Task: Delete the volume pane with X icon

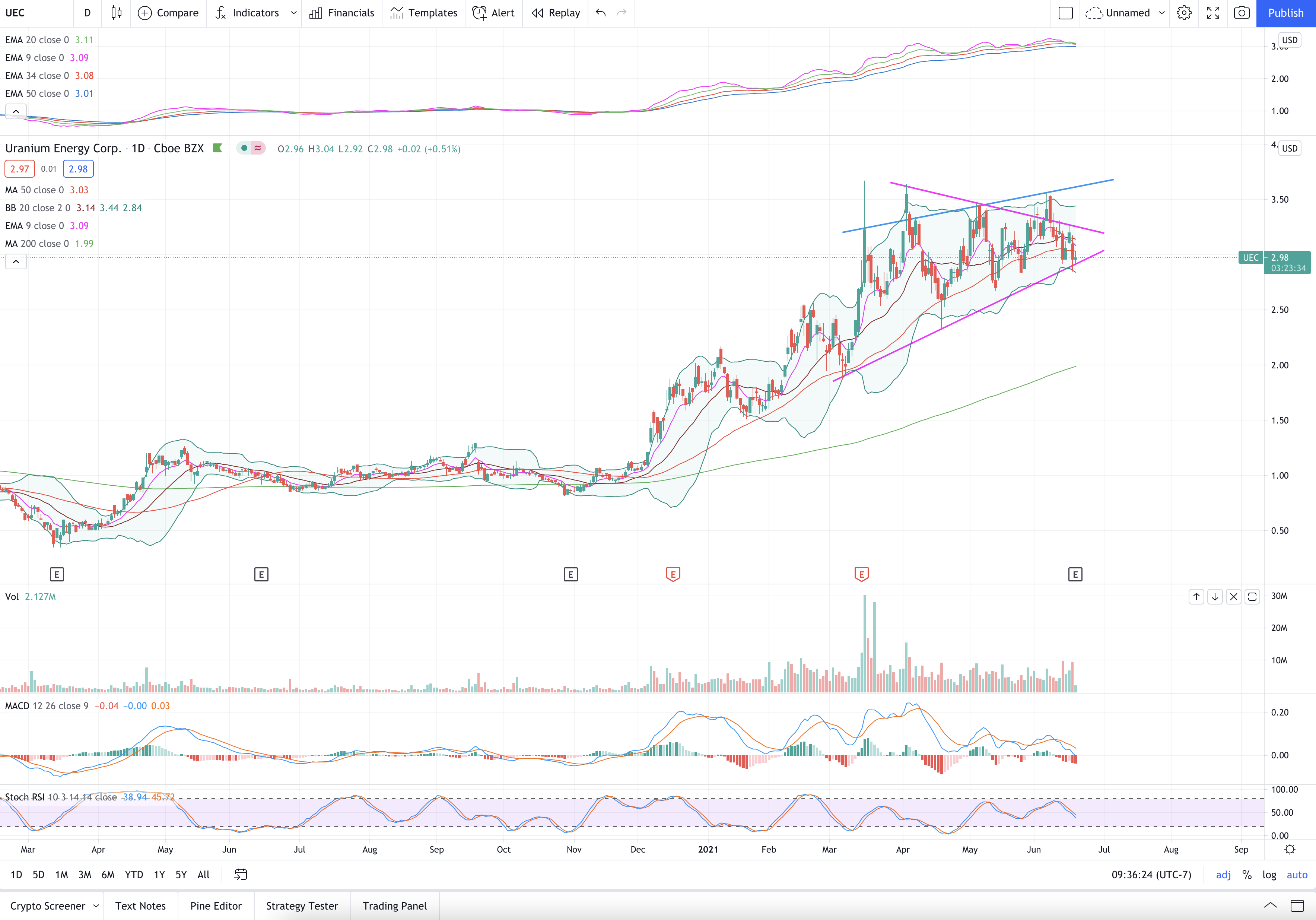Action: click(x=1233, y=597)
